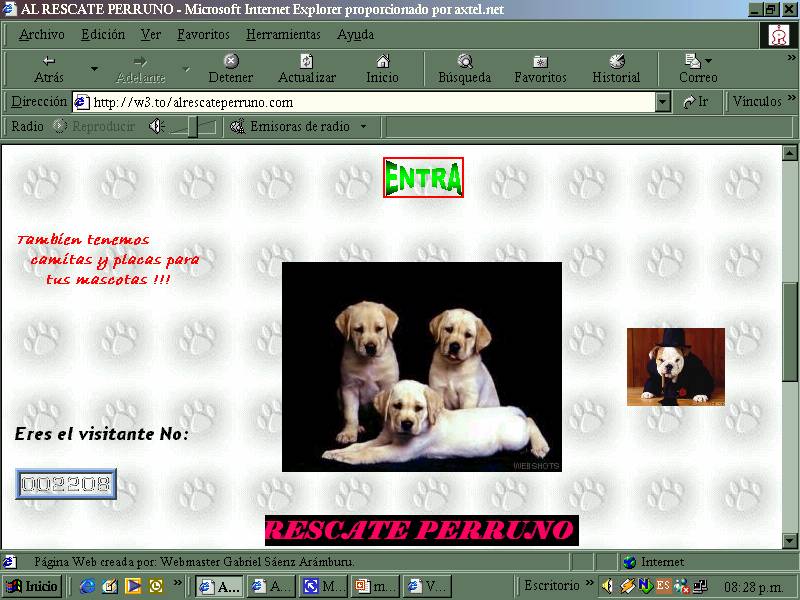
Task: Open the Favoritos toolbar icon
Action: (540, 62)
